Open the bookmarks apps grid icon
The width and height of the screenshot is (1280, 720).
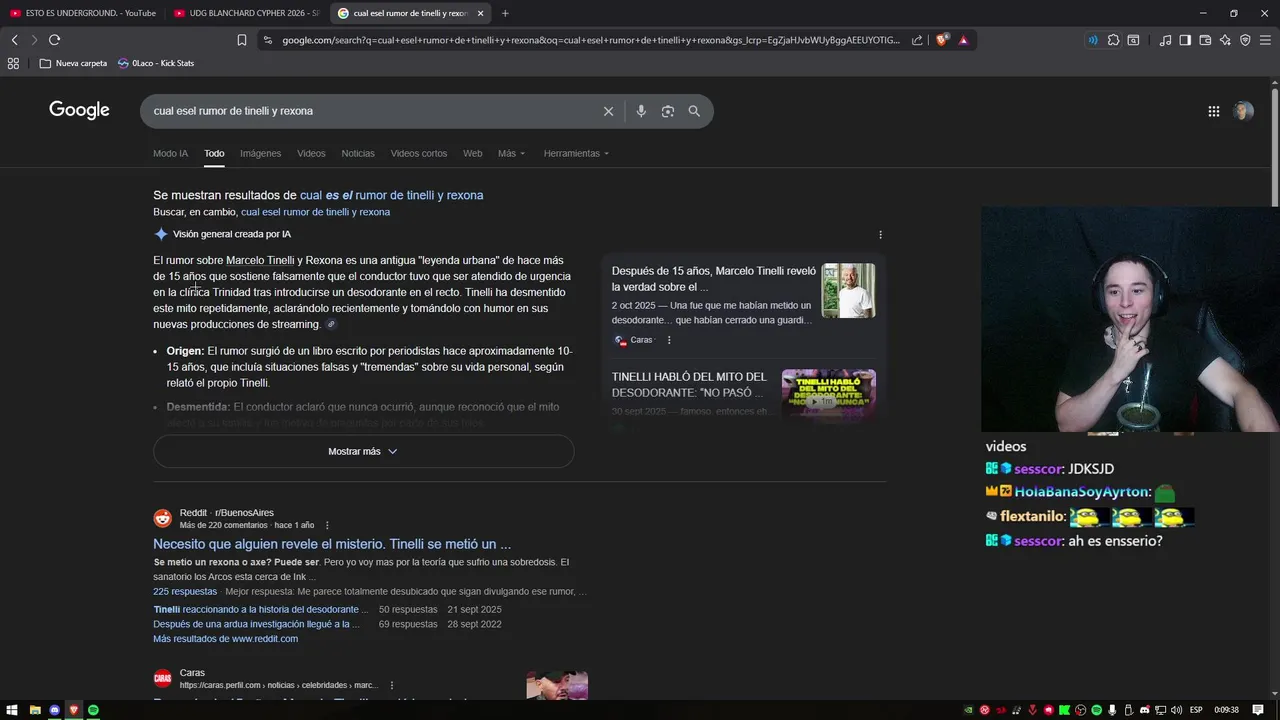point(13,63)
